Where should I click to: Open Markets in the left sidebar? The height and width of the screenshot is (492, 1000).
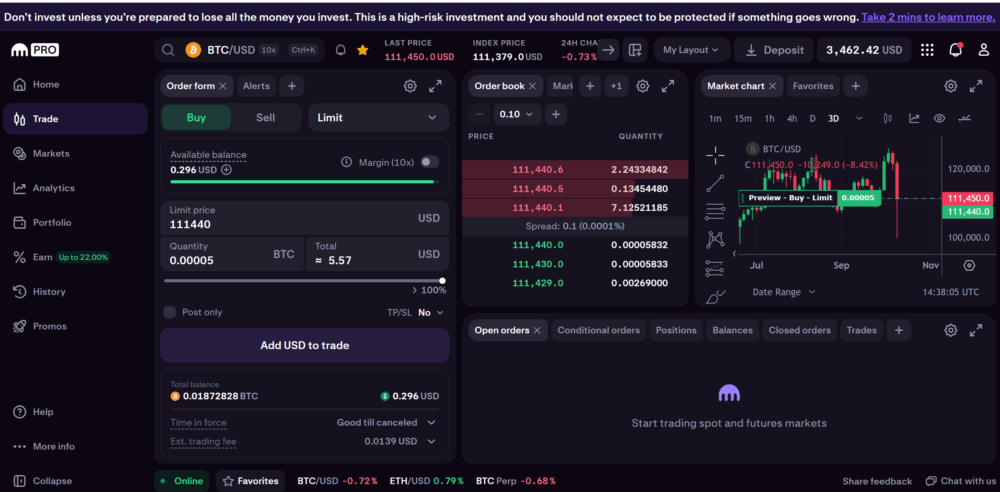[x=51, y=153]
